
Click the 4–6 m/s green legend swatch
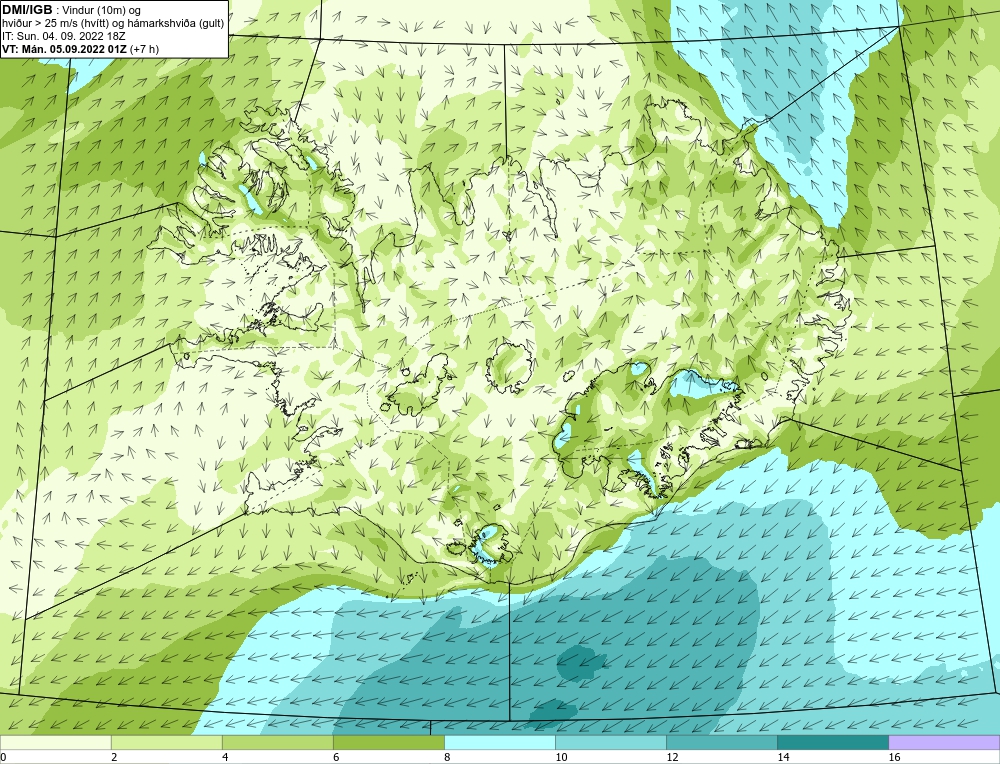(277, 742)
